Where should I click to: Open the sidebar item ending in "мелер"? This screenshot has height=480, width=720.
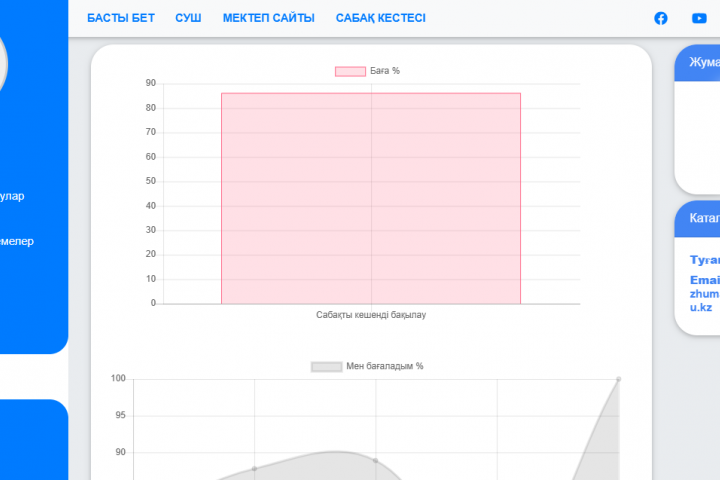tap(16, 241)
